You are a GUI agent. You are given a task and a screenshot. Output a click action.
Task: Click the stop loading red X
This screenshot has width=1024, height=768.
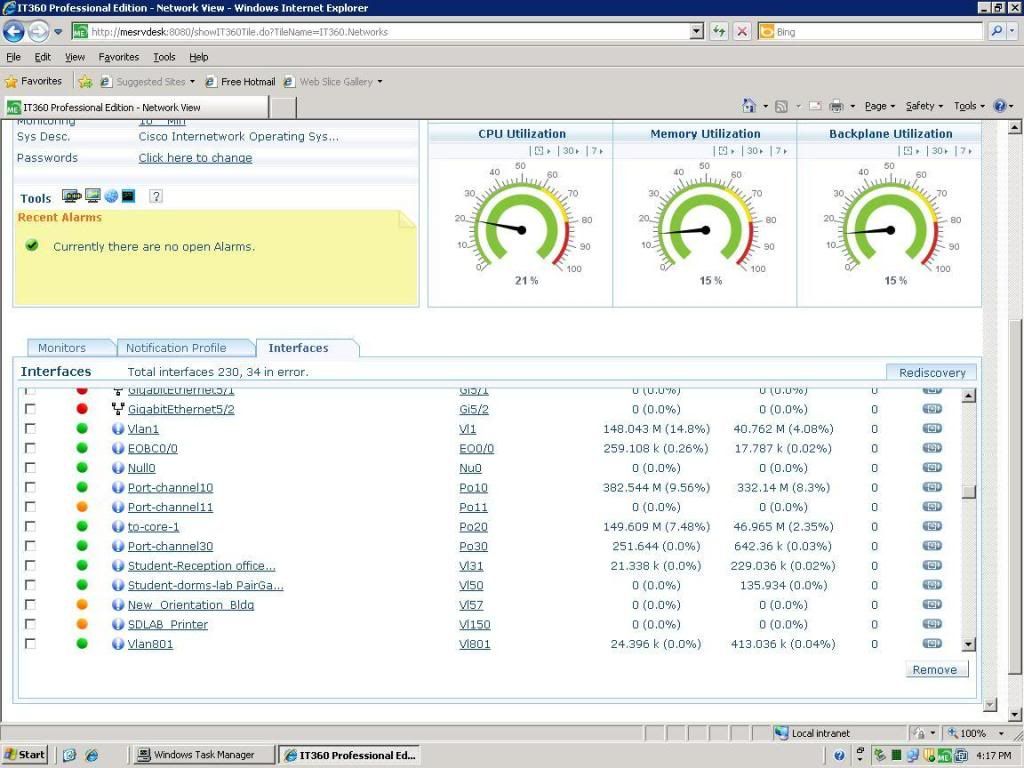point(742,31)
